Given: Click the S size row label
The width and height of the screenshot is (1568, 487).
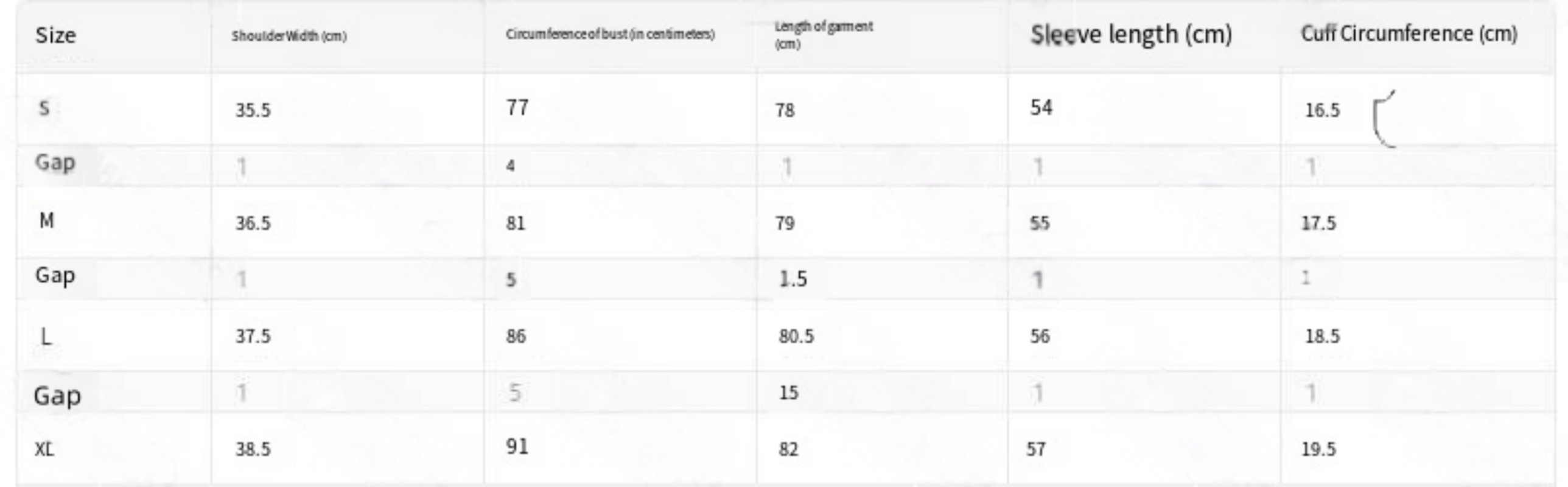Looking at the screenshot, I should point(44,108).
